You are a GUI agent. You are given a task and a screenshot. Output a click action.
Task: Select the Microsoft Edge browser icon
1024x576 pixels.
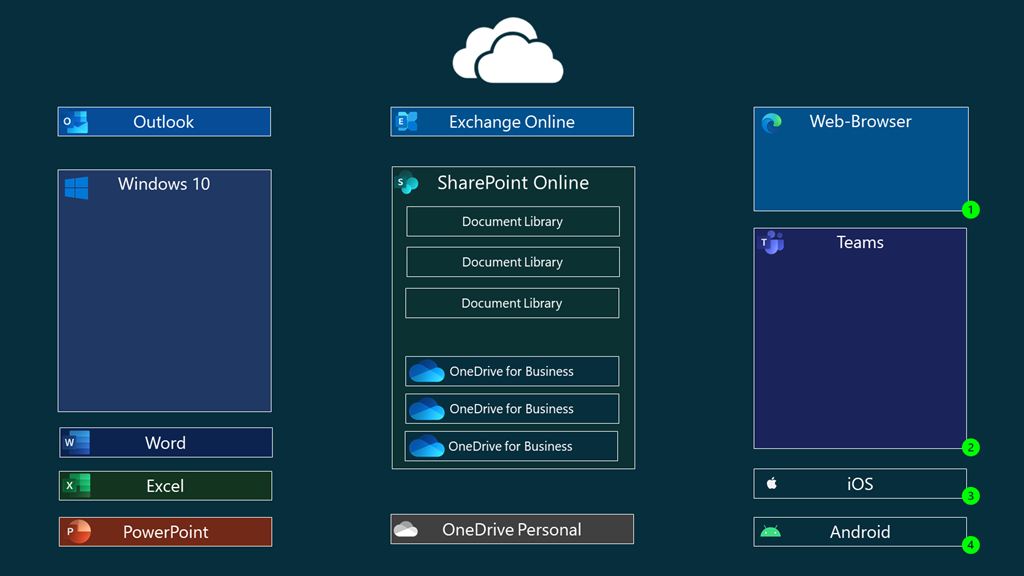[771, 123]
